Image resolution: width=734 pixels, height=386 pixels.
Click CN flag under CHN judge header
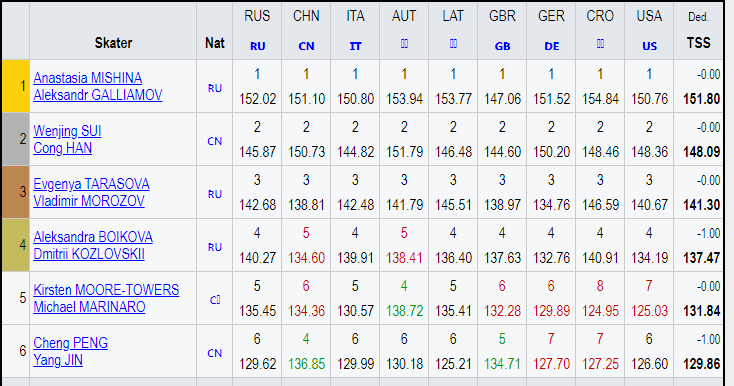click(306, 46)
